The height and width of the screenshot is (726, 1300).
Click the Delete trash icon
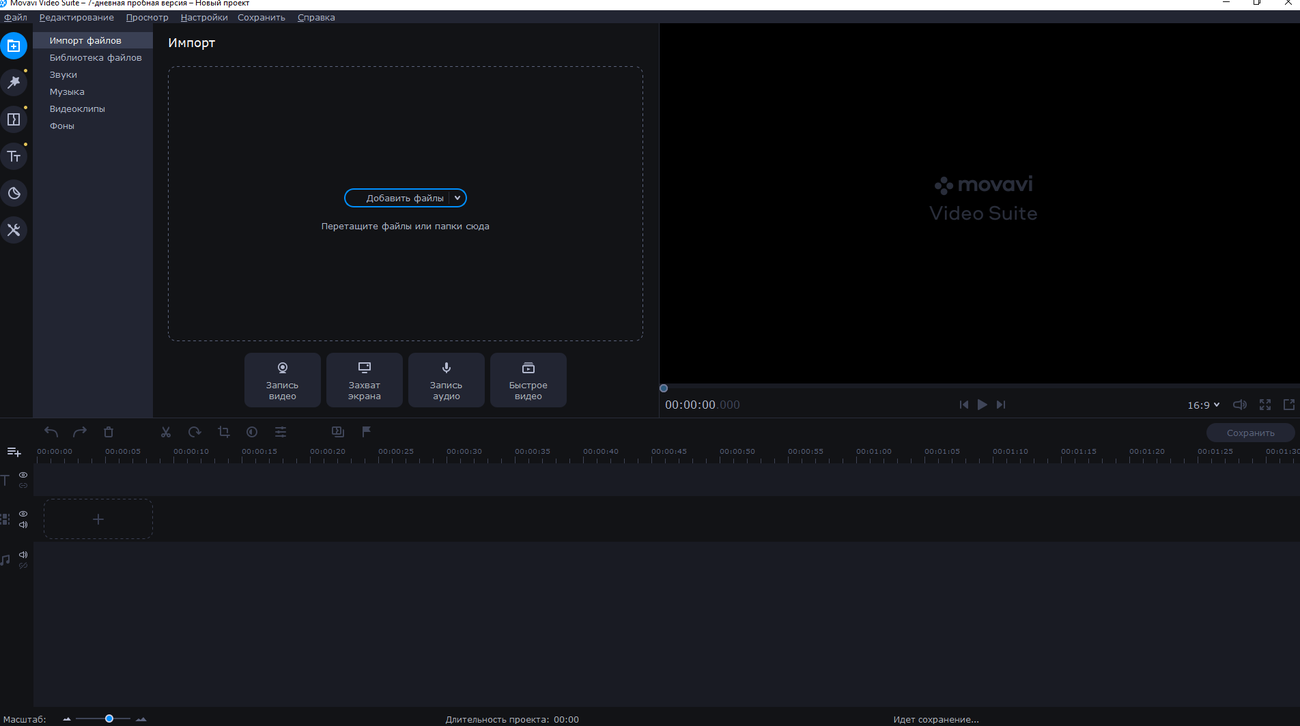109,432
